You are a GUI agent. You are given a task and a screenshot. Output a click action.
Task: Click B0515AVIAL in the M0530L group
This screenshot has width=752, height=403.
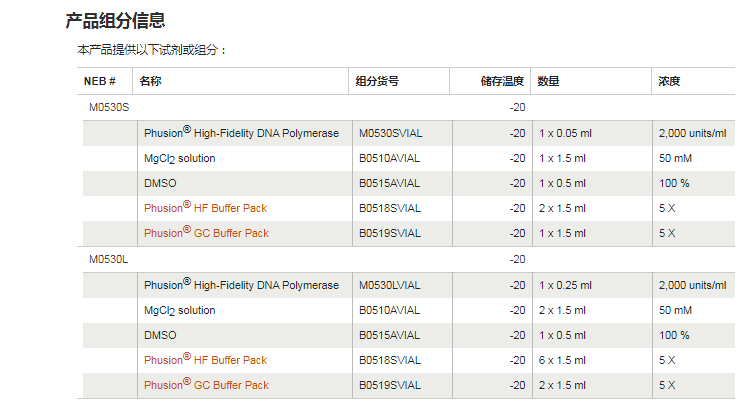[x=389, y=335]
